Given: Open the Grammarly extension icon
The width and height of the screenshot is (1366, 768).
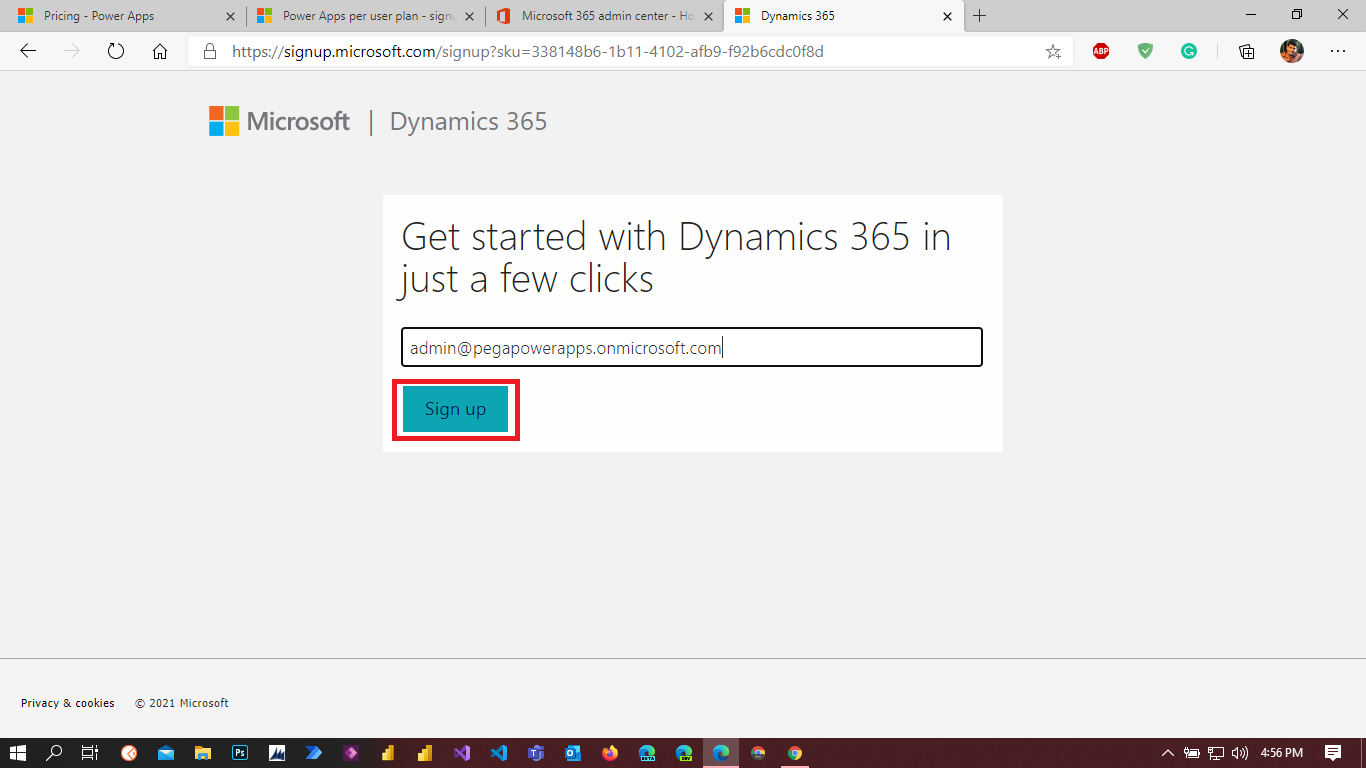Looking at the screenshot, I should [1189, 52].
